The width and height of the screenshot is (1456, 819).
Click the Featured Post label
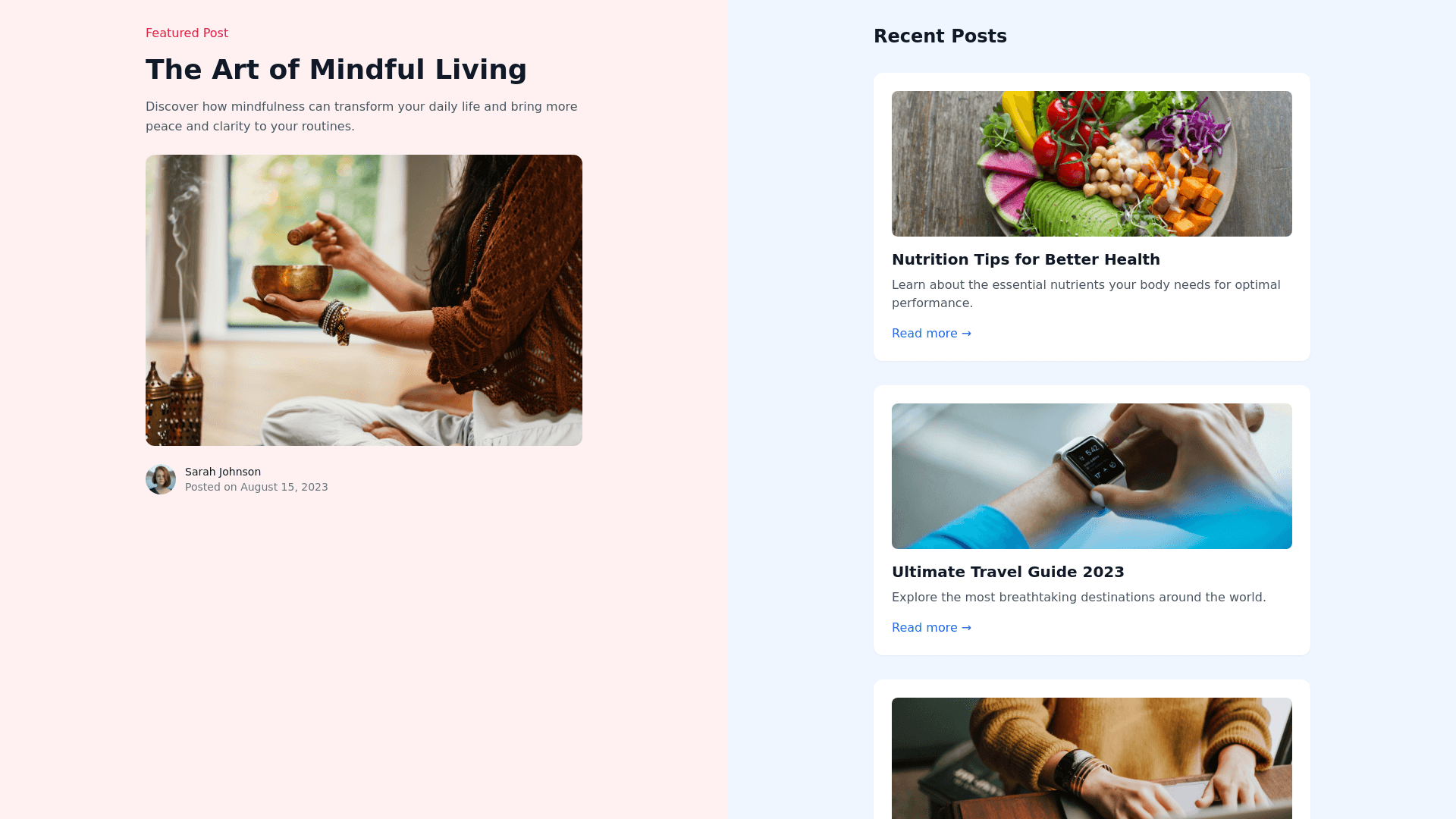[187, 33]
